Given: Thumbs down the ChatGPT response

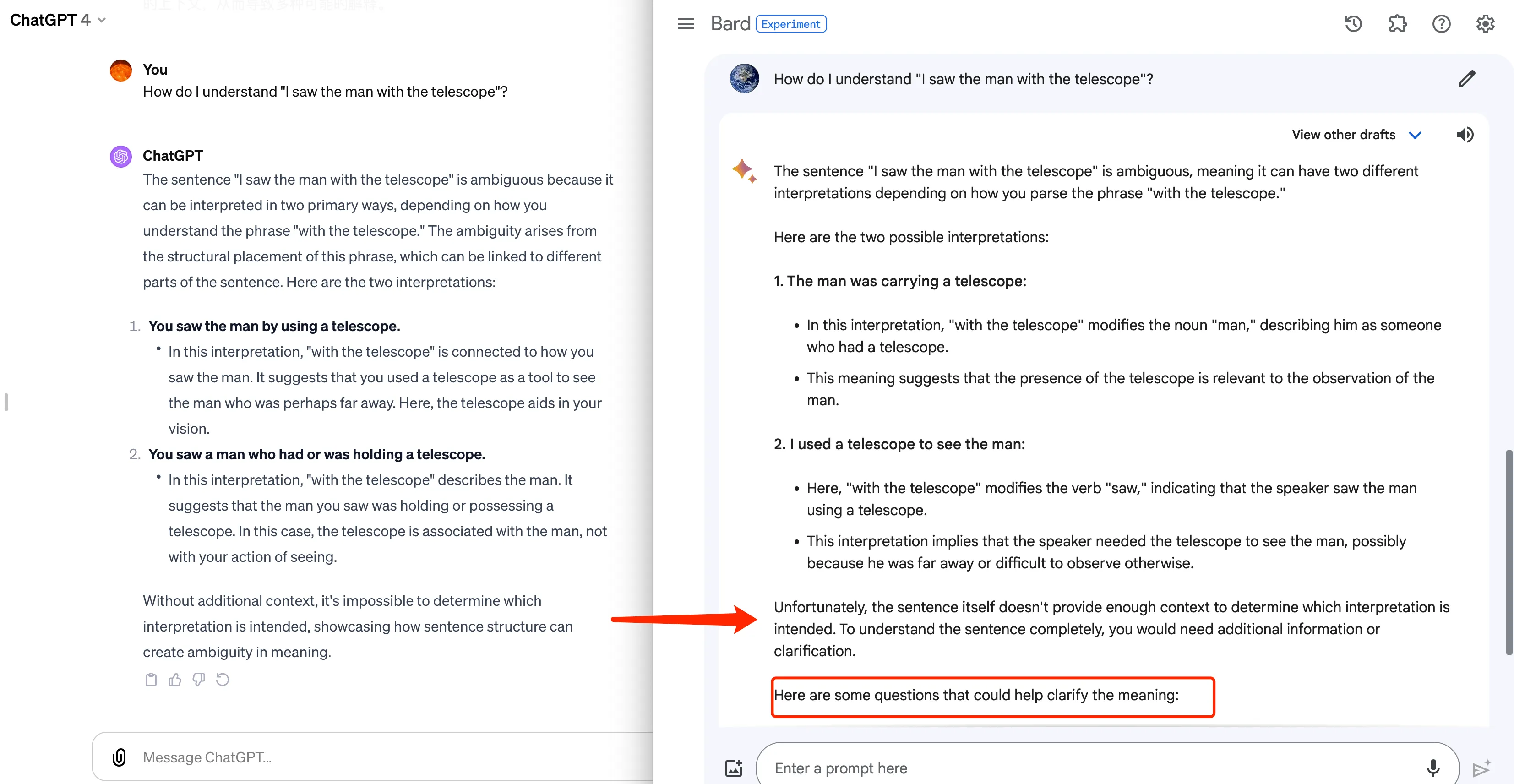Looking at the screenshot, I should point(199,680).
